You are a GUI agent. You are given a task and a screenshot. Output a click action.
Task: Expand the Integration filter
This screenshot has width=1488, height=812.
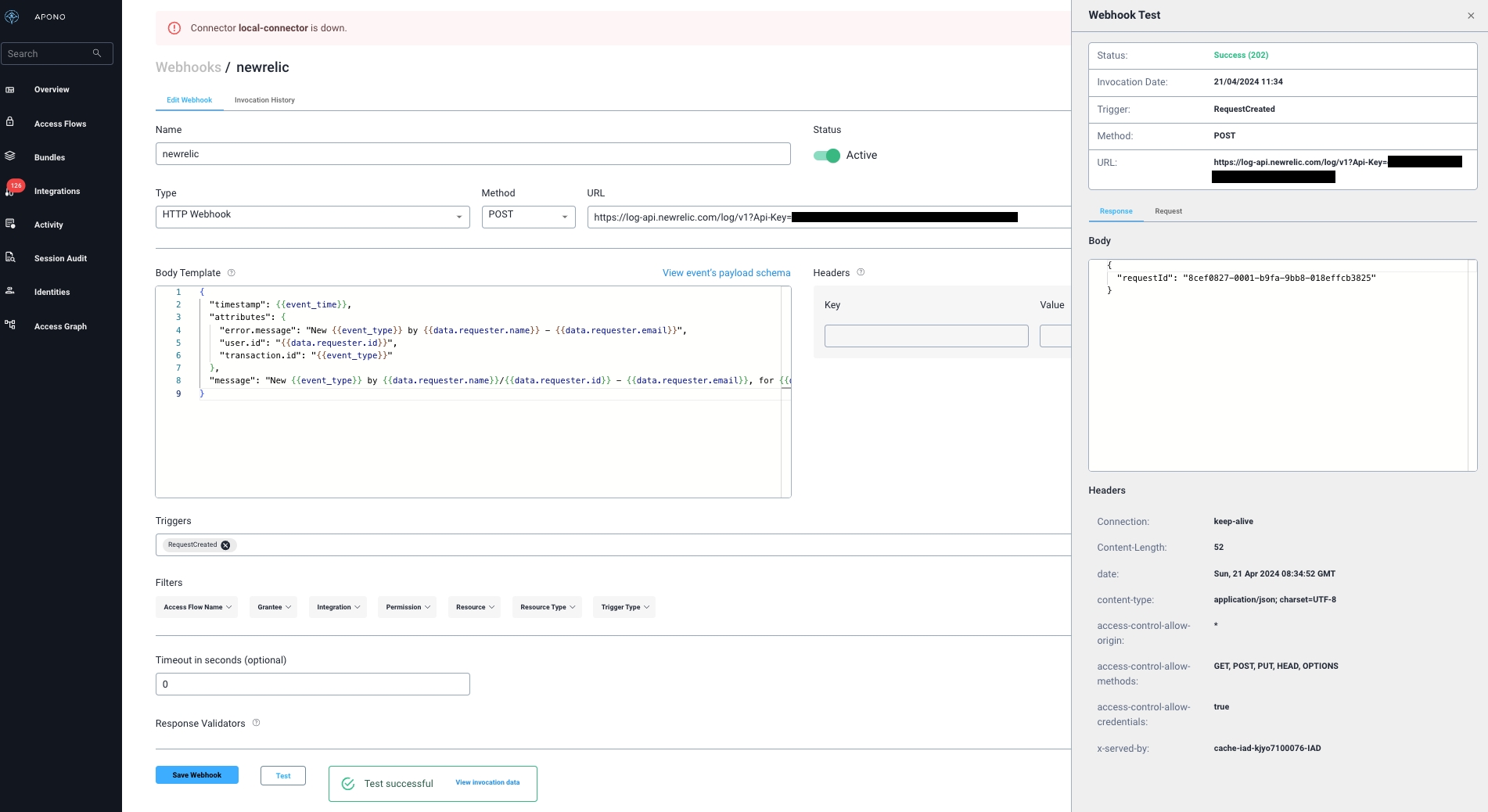tap(338, 607)
